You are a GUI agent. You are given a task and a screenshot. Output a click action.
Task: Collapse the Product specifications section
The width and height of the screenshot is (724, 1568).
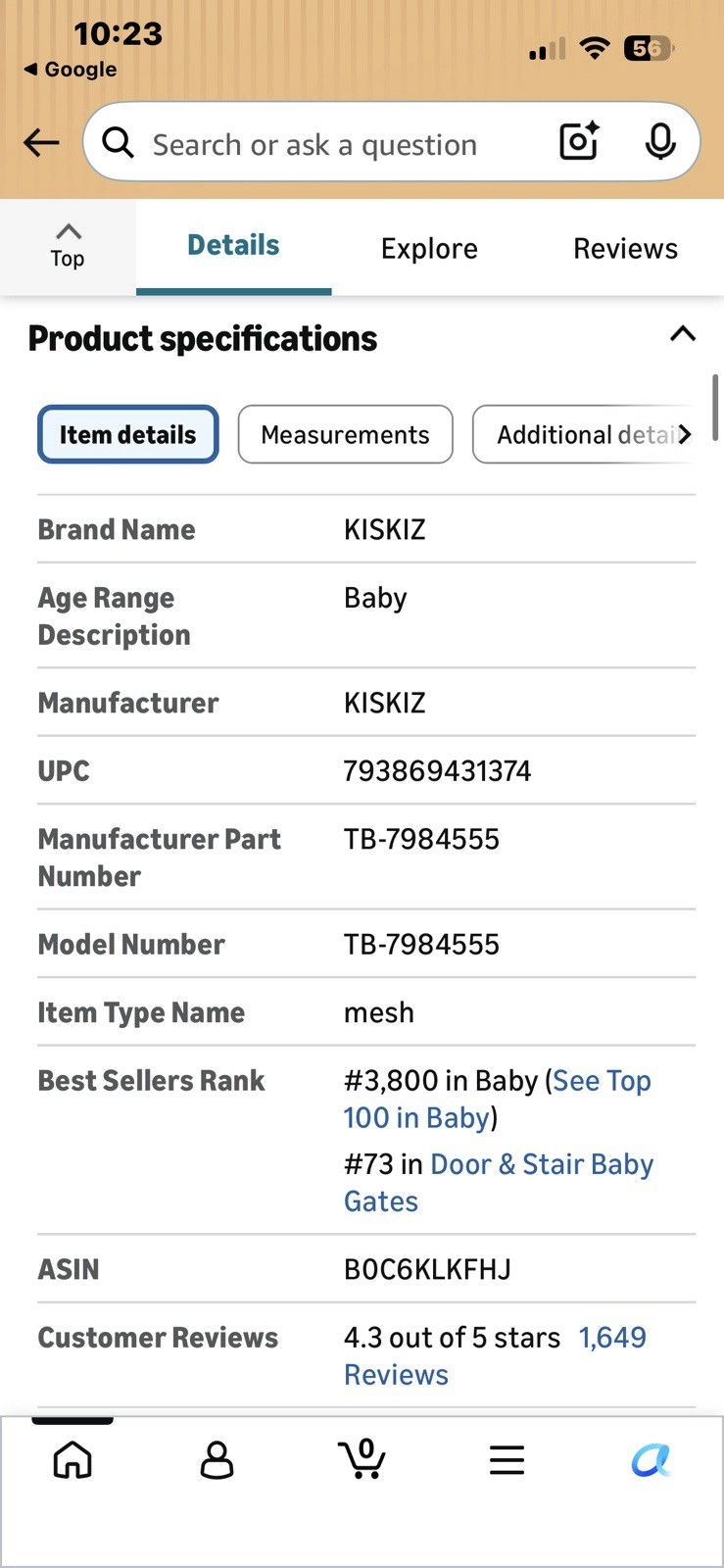tap(682, 334)
